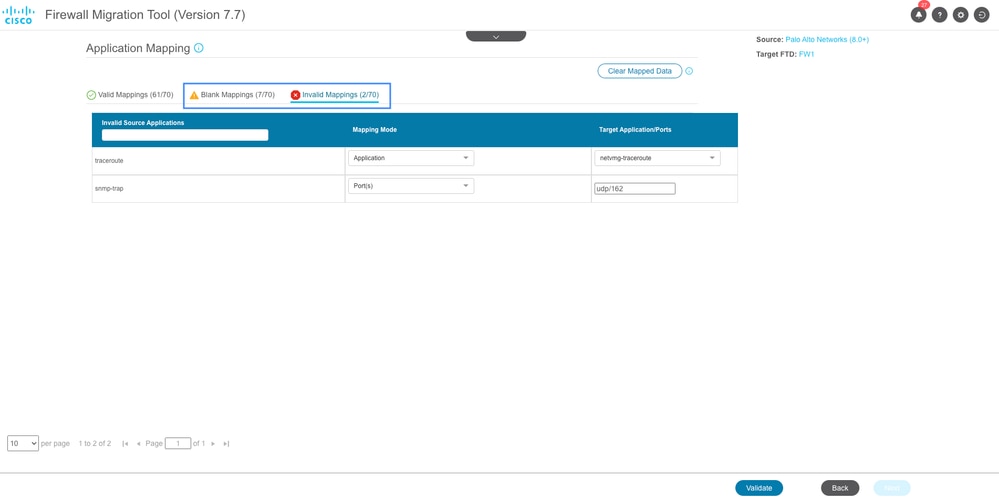This screenshot has width=999, height=499.
Task: Open the notifications bell icon
Action: [x=918, y=15]
